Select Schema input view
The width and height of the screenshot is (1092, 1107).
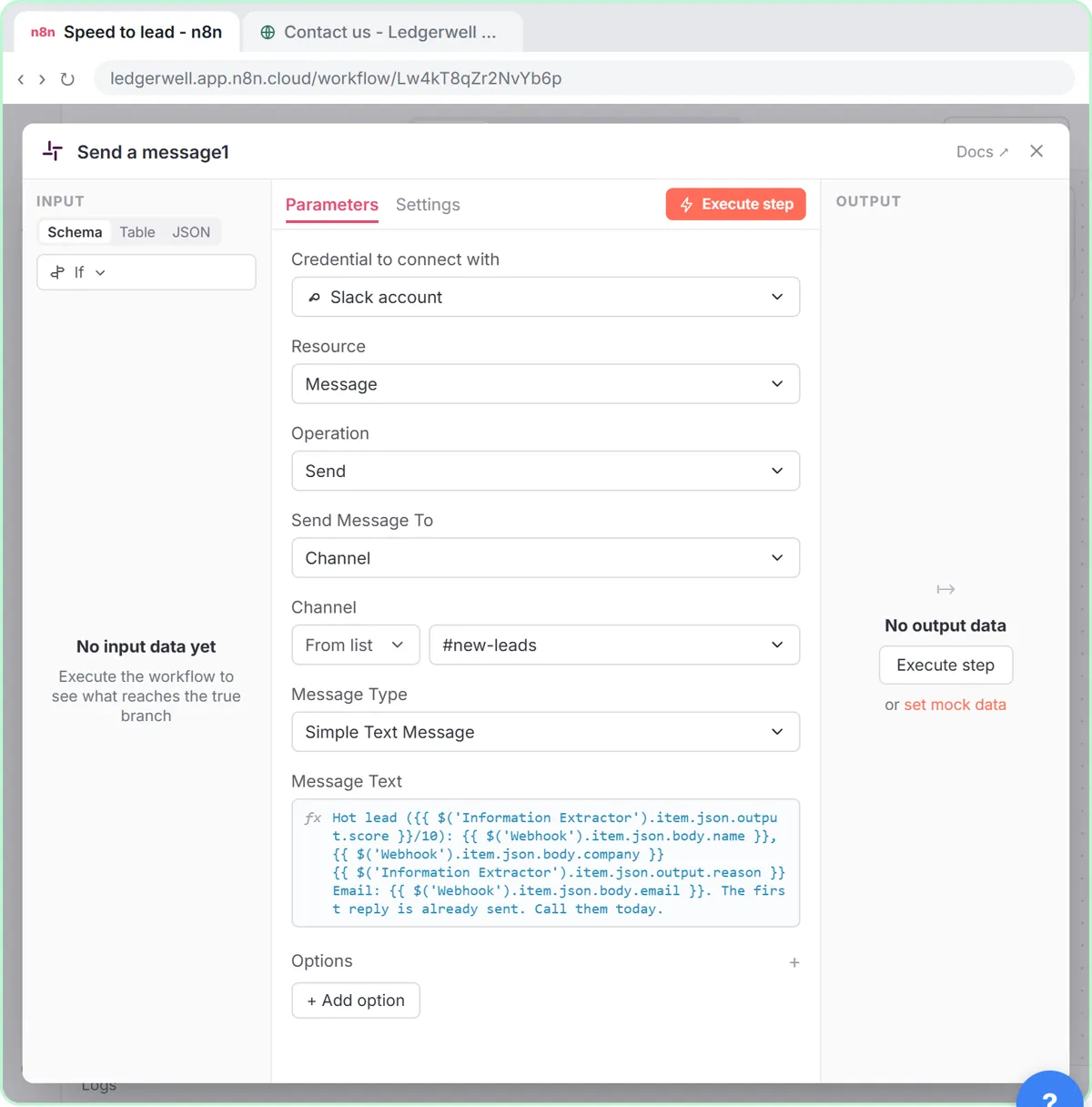75,232
